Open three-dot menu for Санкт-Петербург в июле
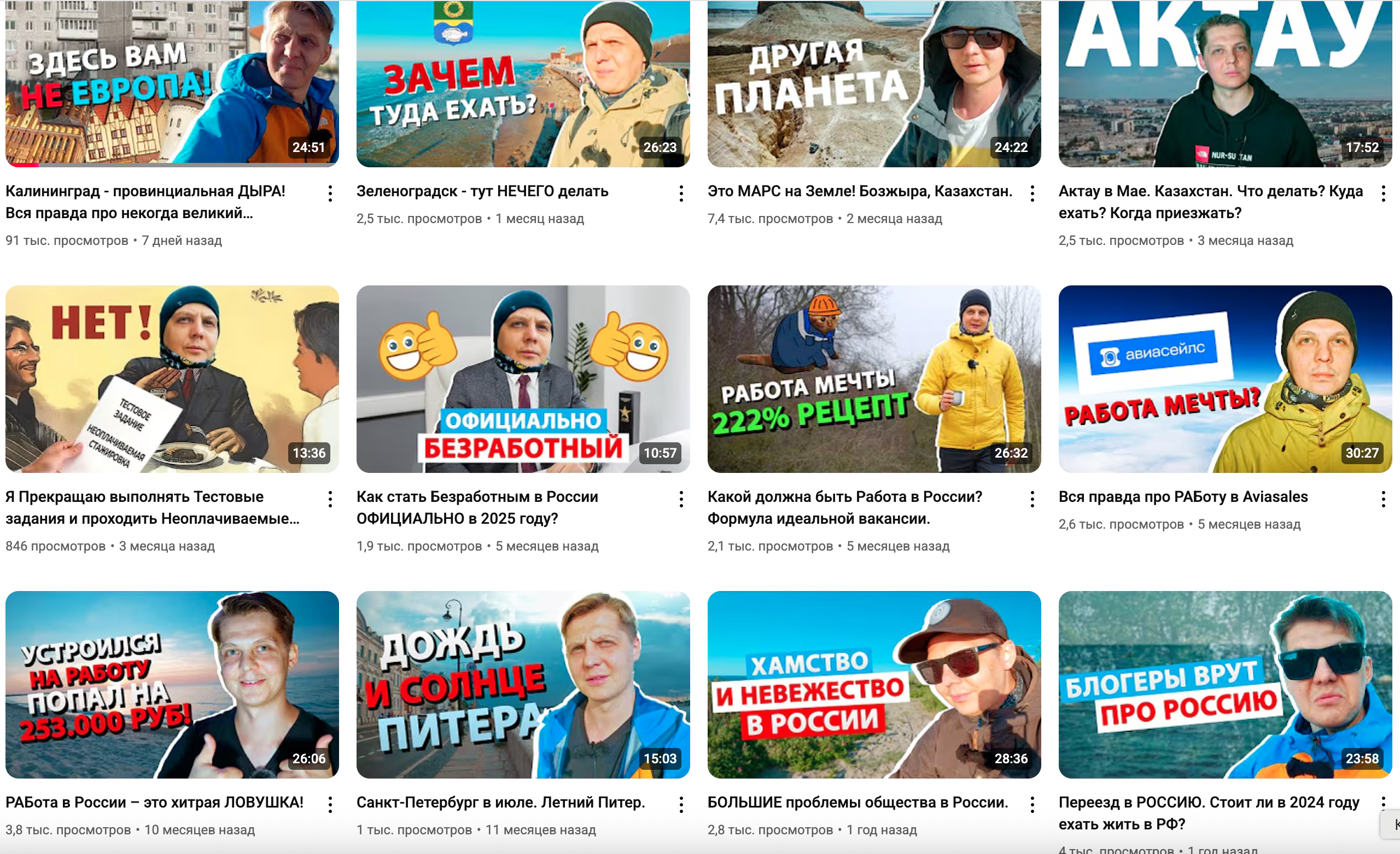 681,805
